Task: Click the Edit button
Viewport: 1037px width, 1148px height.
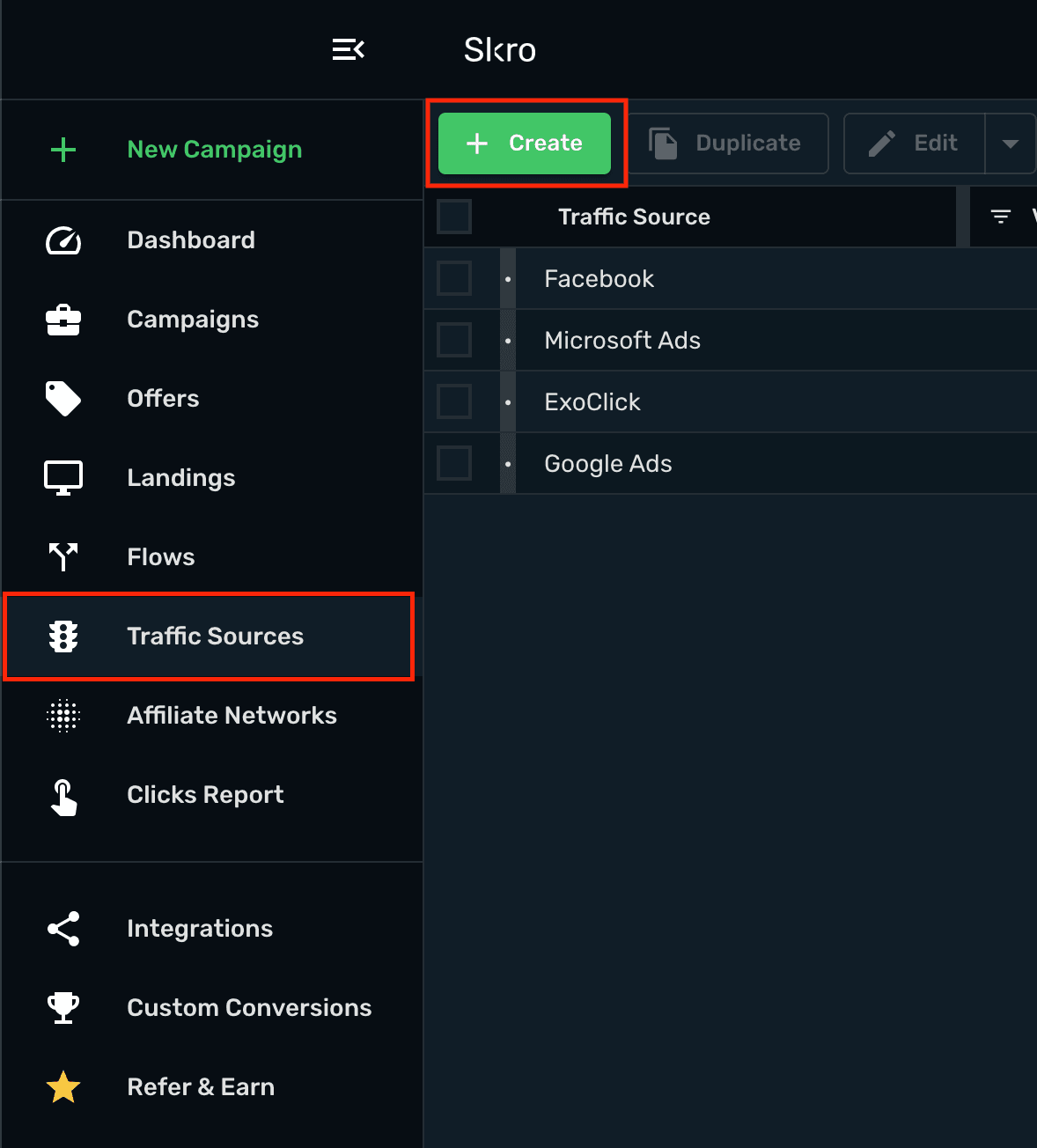Action: click(x=914, y=143)
